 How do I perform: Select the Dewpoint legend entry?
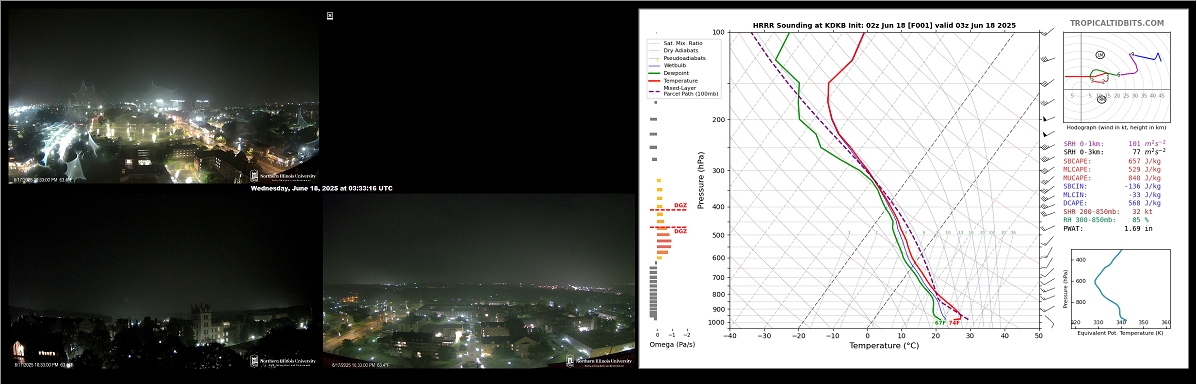670,73
